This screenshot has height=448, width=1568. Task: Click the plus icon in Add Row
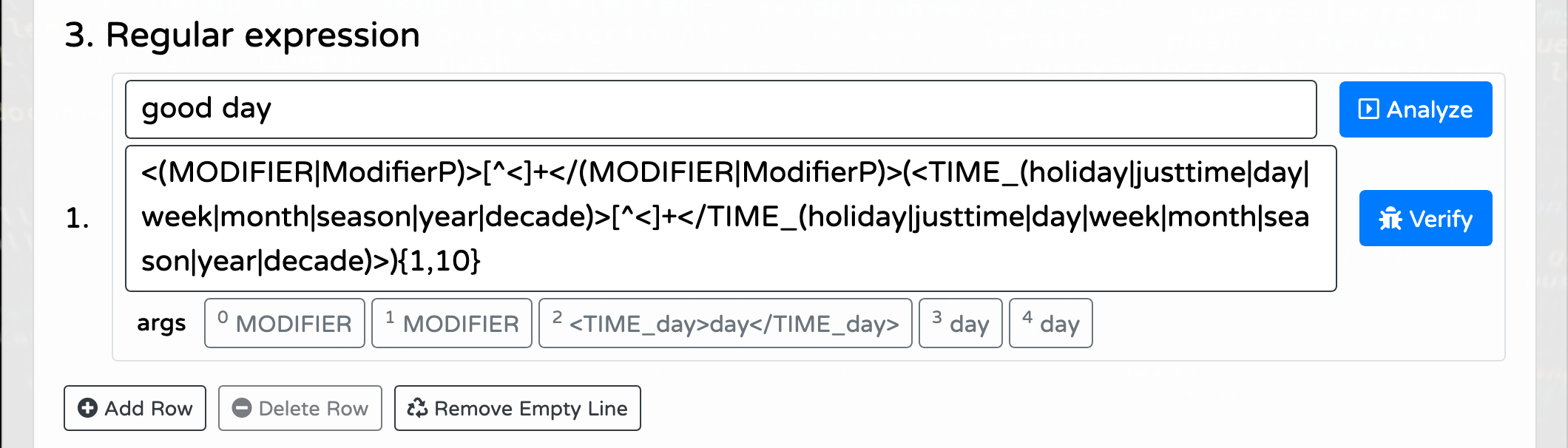(x=87, y=407)
